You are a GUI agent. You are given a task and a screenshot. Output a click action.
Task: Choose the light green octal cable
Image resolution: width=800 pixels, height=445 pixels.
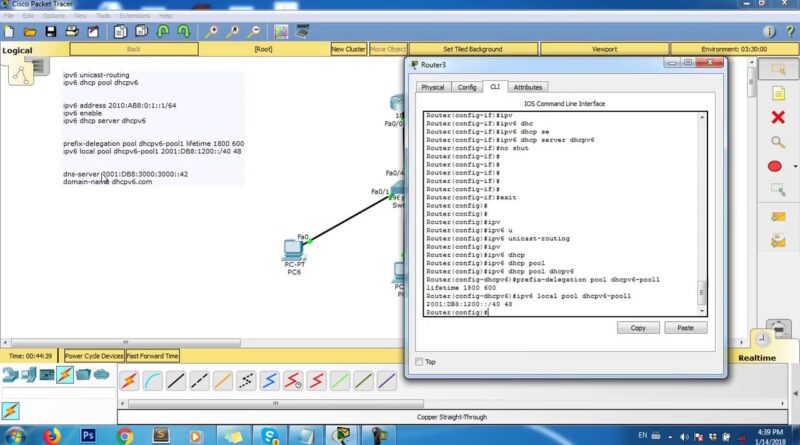pyautogui.click(x=340, y=381)
